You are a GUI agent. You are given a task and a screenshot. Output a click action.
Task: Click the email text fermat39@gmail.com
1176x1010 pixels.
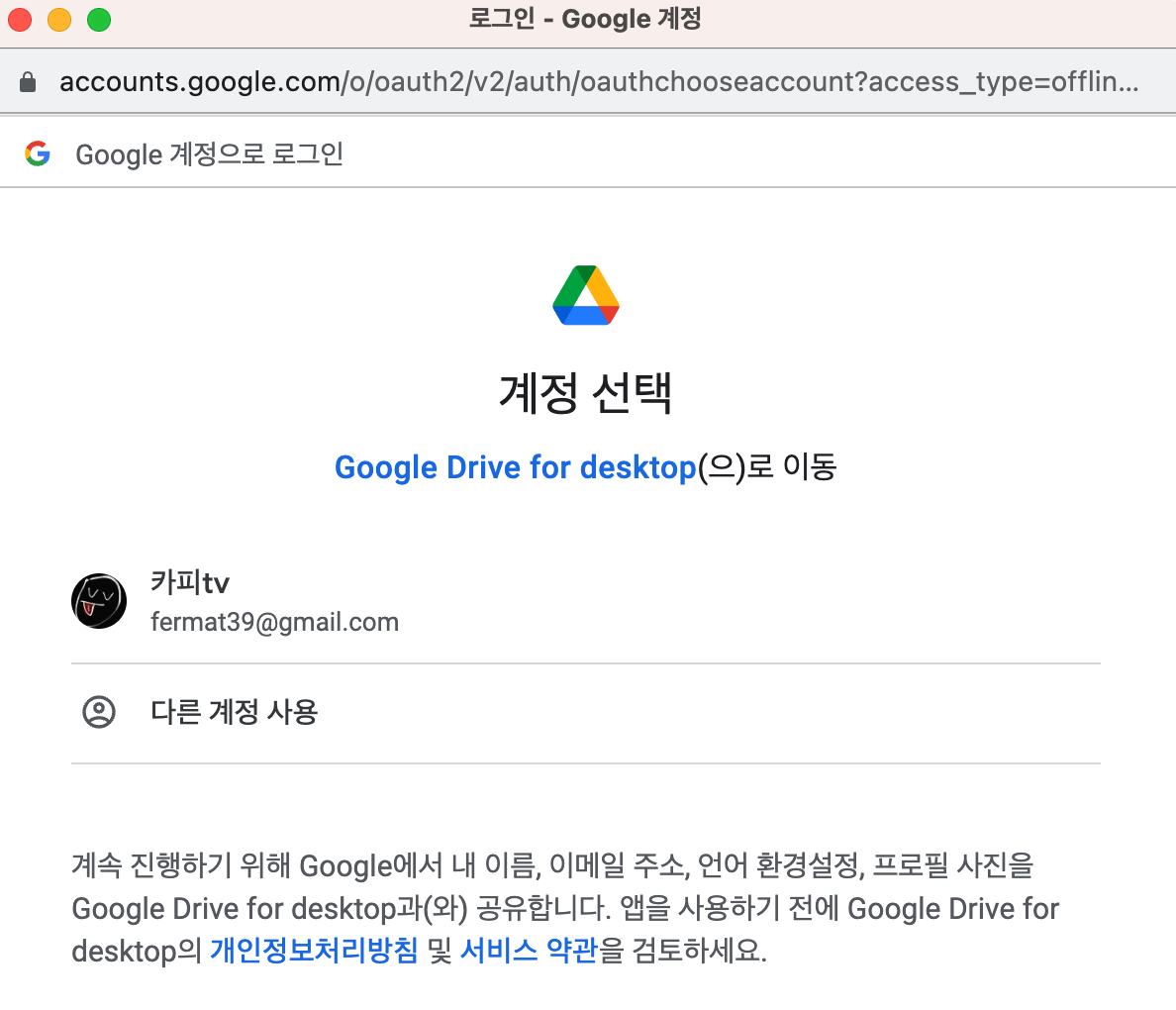click(x=275, y=622)
